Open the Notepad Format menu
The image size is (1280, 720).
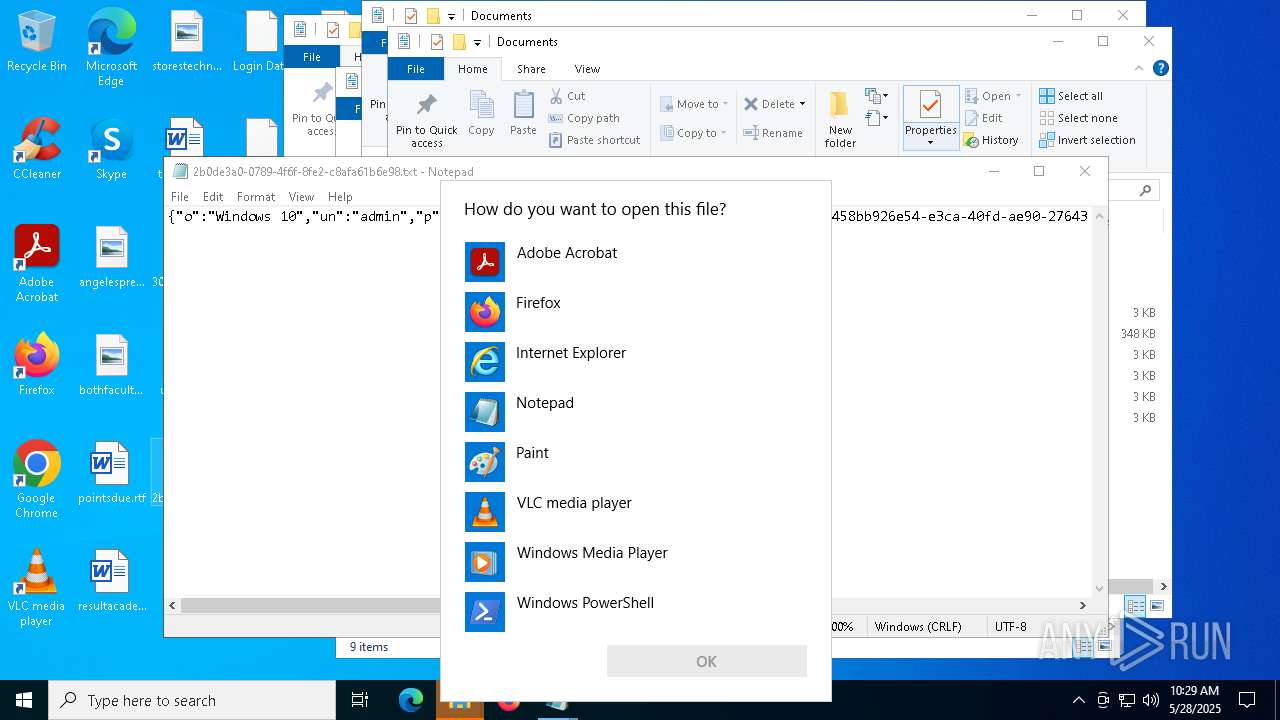256,197
